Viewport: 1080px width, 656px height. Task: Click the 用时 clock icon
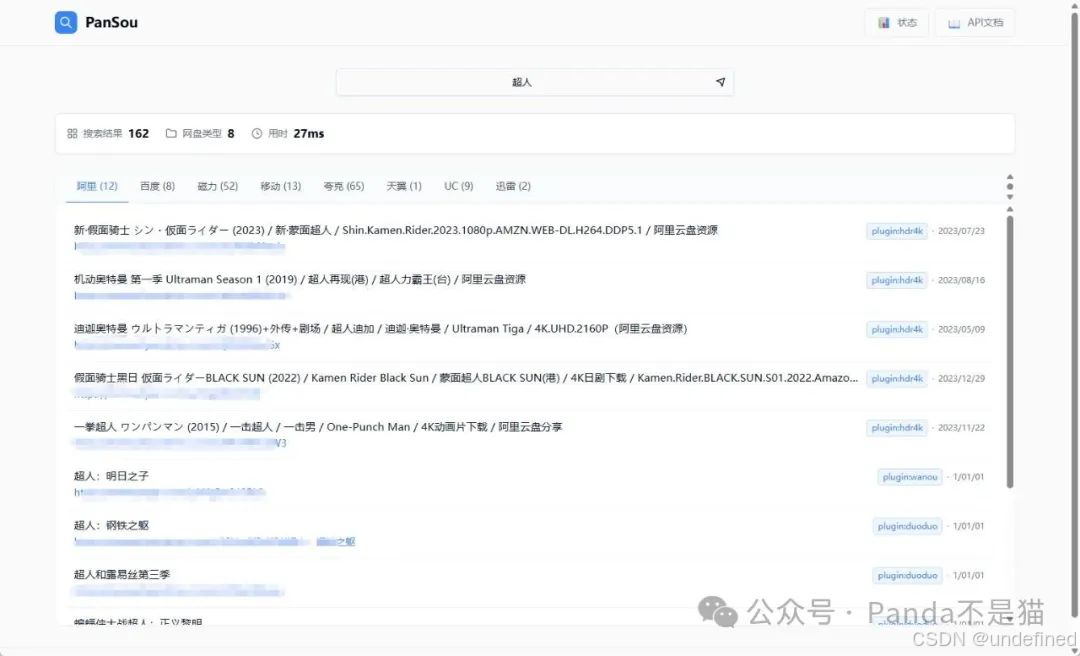point(257,134)
